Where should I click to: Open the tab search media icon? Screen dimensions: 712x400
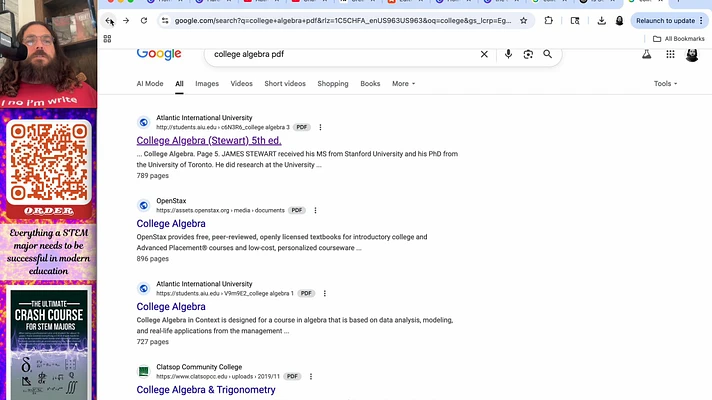click(575, 20)
